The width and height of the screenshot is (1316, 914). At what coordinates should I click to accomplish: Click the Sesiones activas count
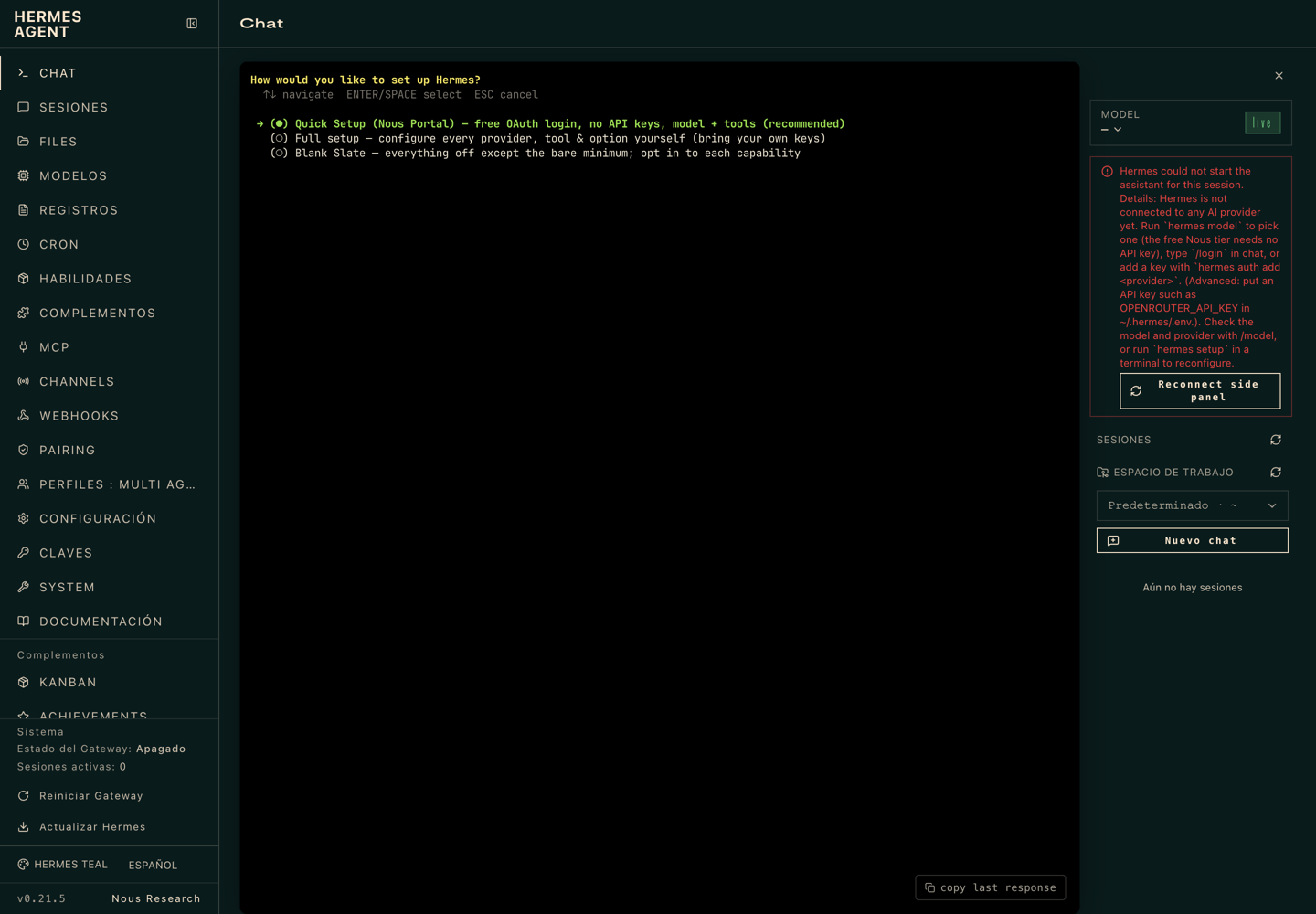click(x=122, y=767)
